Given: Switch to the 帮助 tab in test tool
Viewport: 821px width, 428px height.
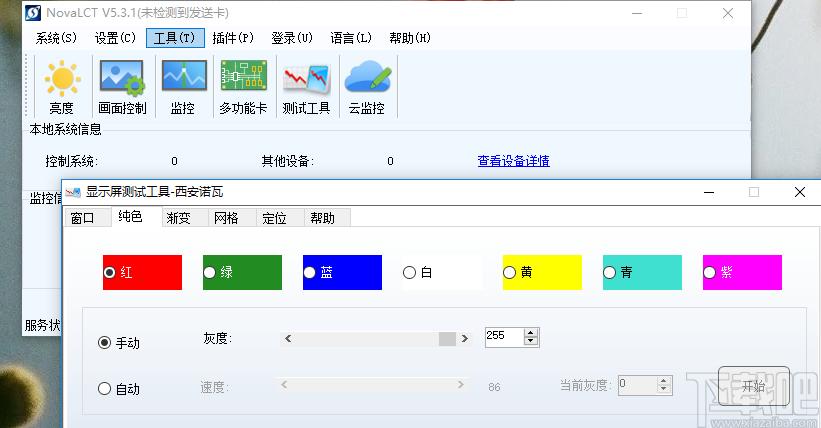Looking at the screenshot, I should coord(327,218).
